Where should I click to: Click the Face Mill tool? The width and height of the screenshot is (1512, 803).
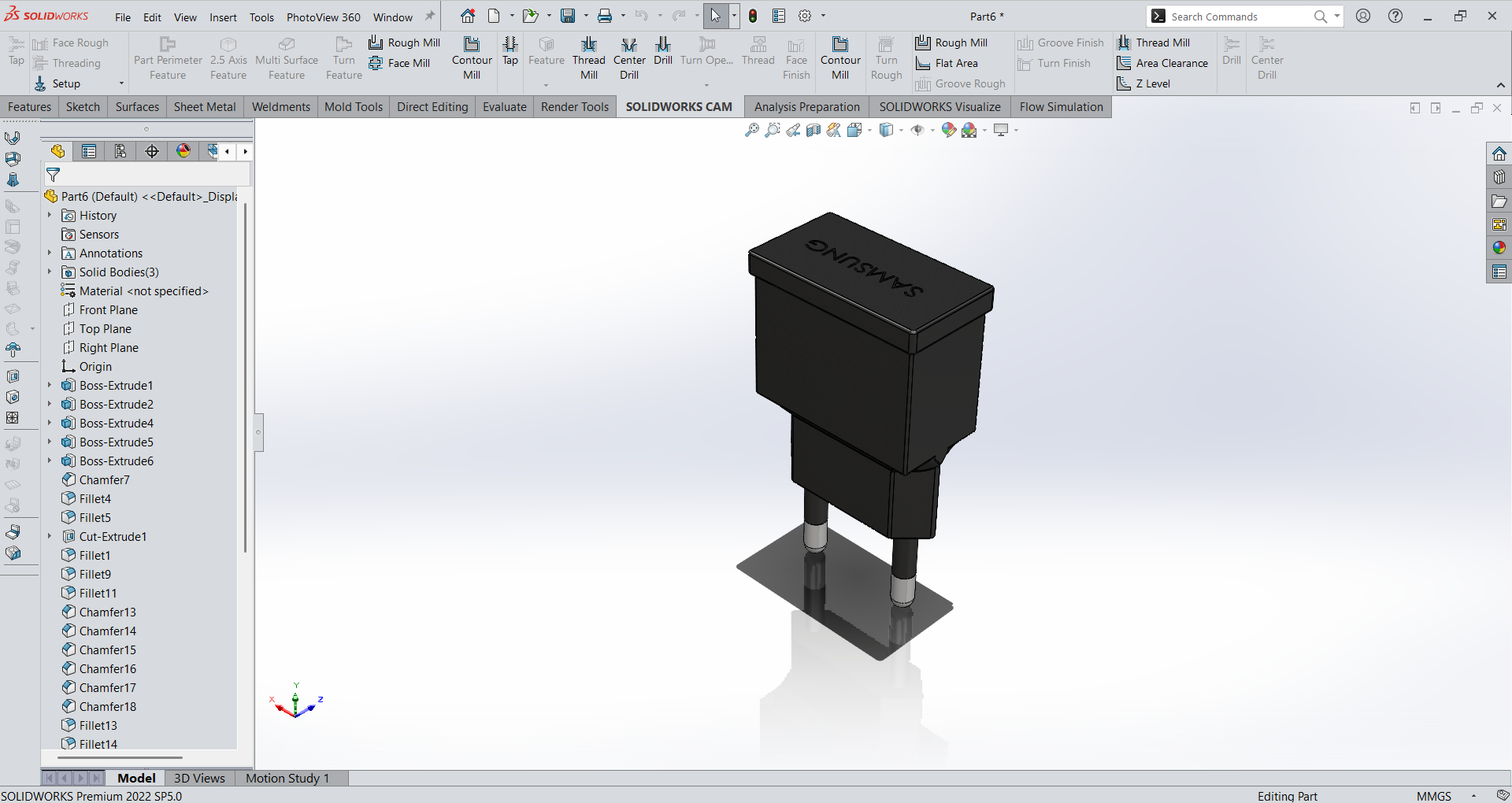pos(399,63)
